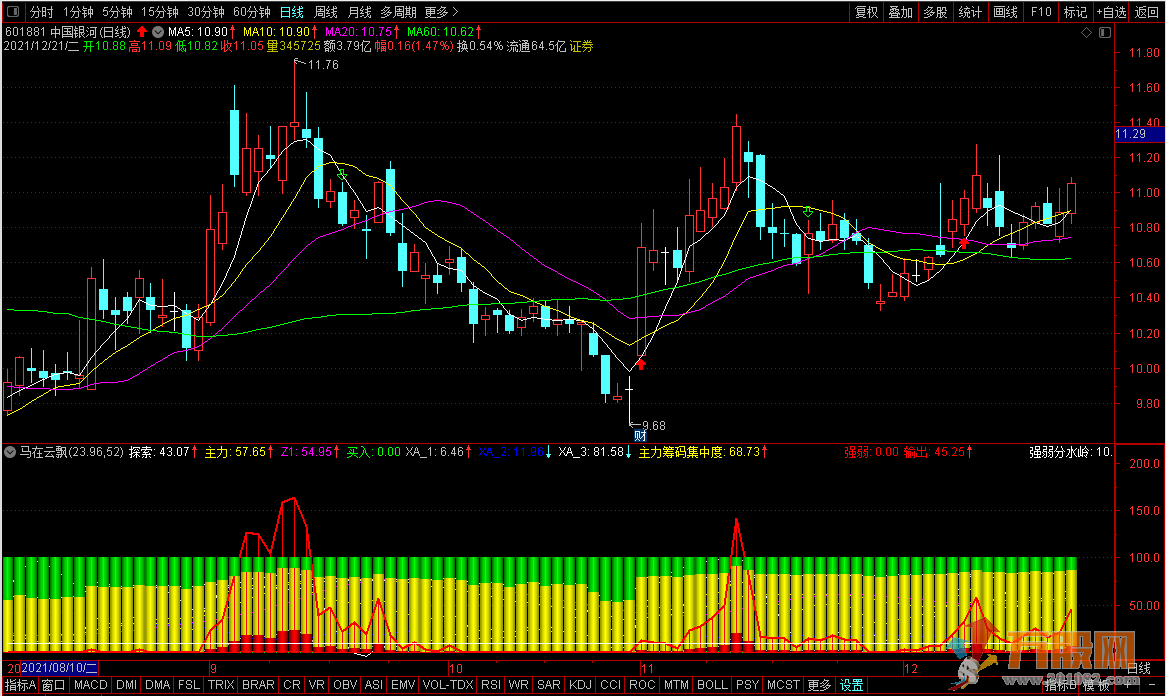Viewport: 1166px width, 696px height.
Task: Click the 2021/08/10/二 date label
Action: pyautogui.click(x=59, y=668)
